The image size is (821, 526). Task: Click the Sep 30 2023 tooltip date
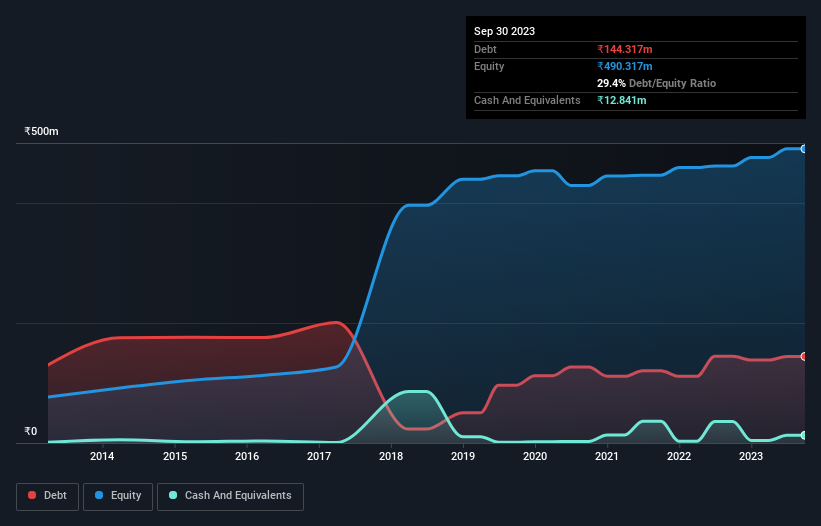coord(504,31)
